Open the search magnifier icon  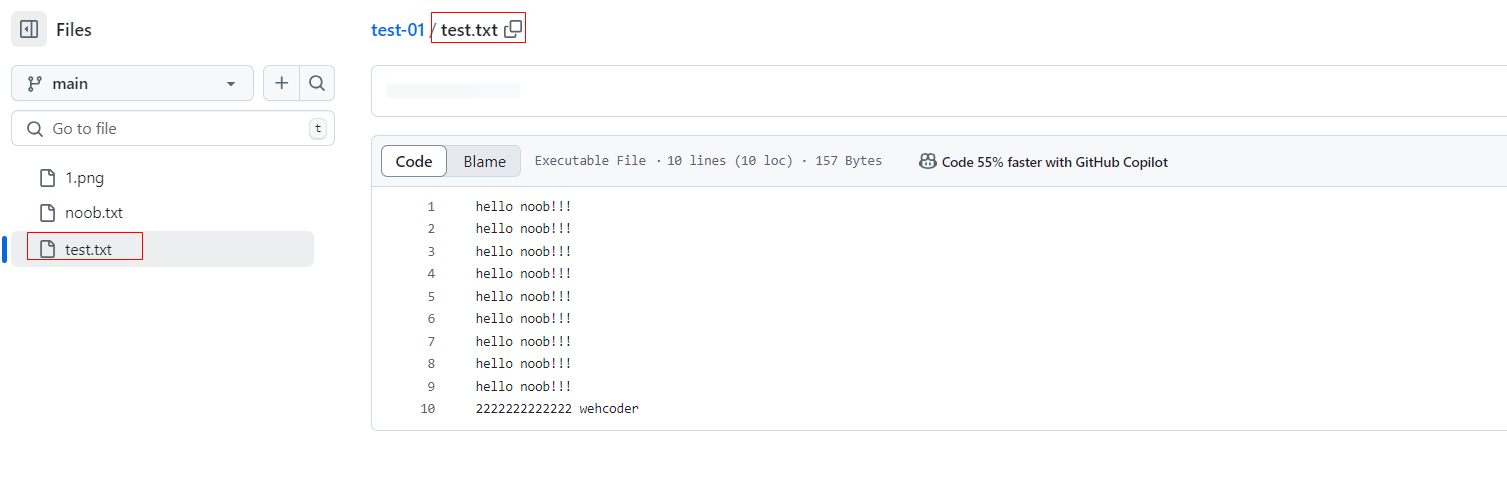pyautogui.click(x=317, y=84)
